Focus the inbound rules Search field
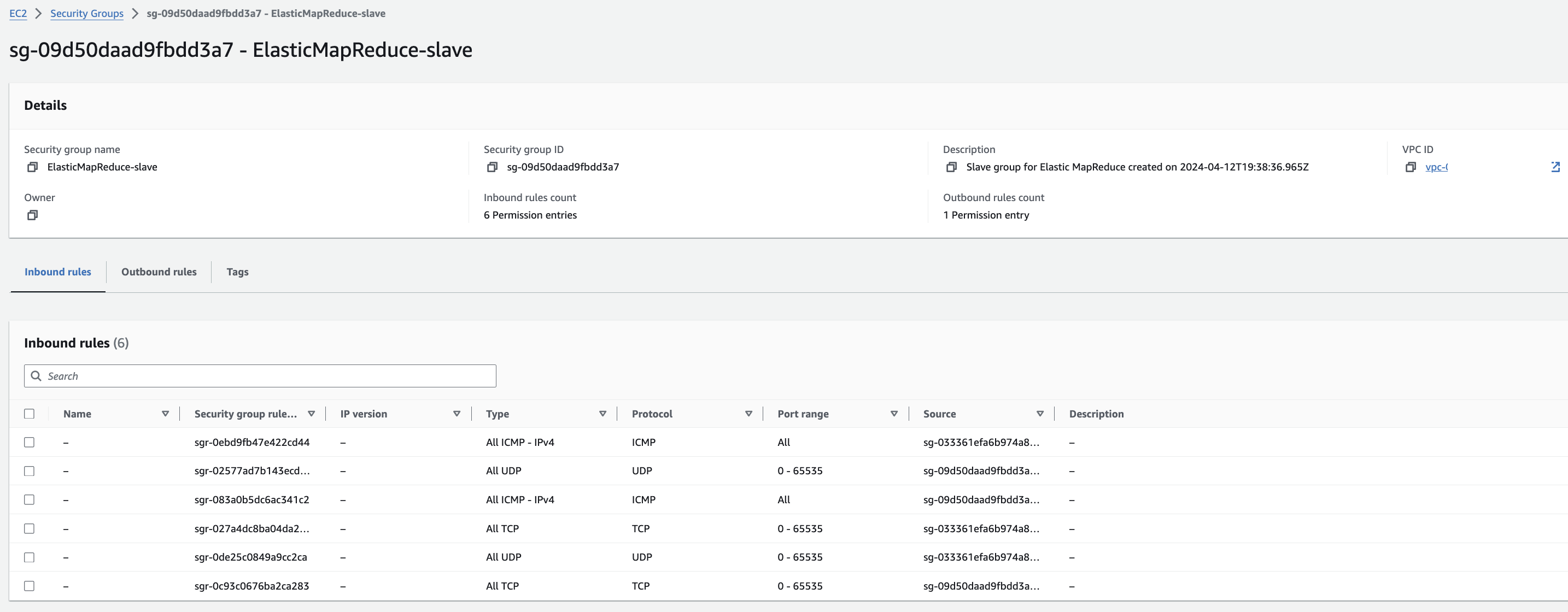Image resolution: width=1568 pixels, height=612 pixels. tap(260, 376)
